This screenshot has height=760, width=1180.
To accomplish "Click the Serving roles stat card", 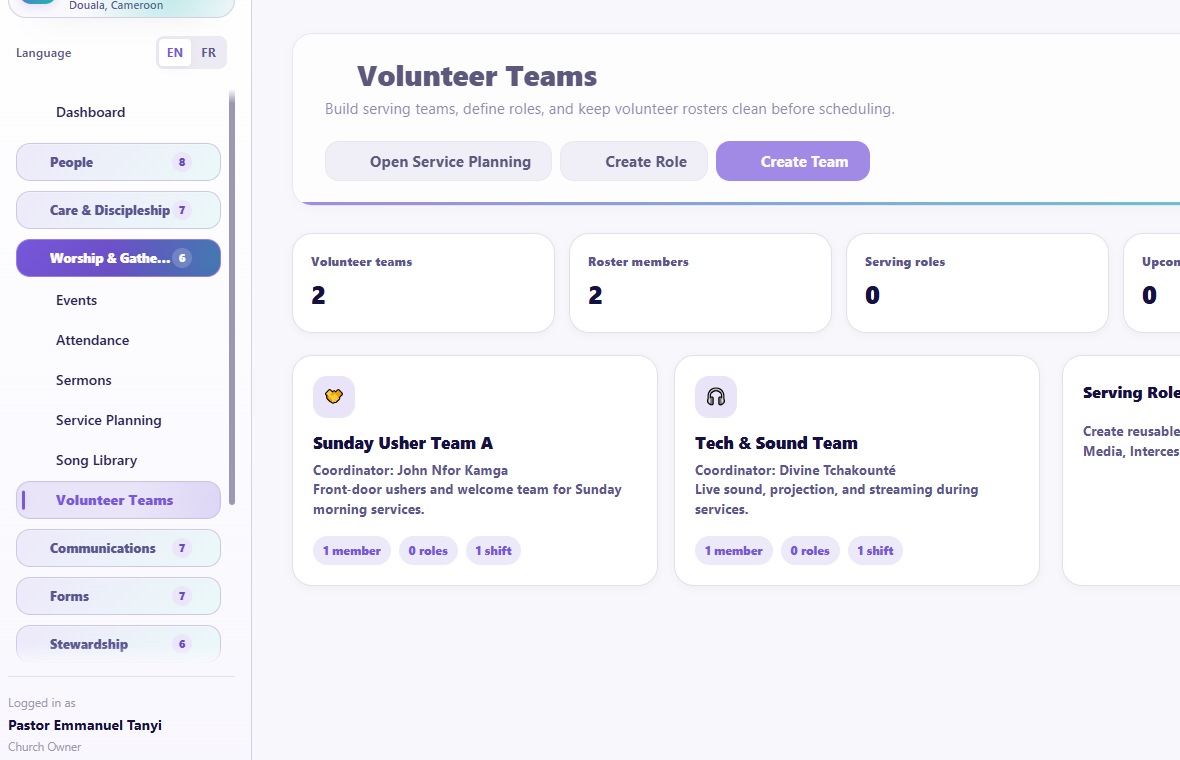I will [x=978, y=283].
